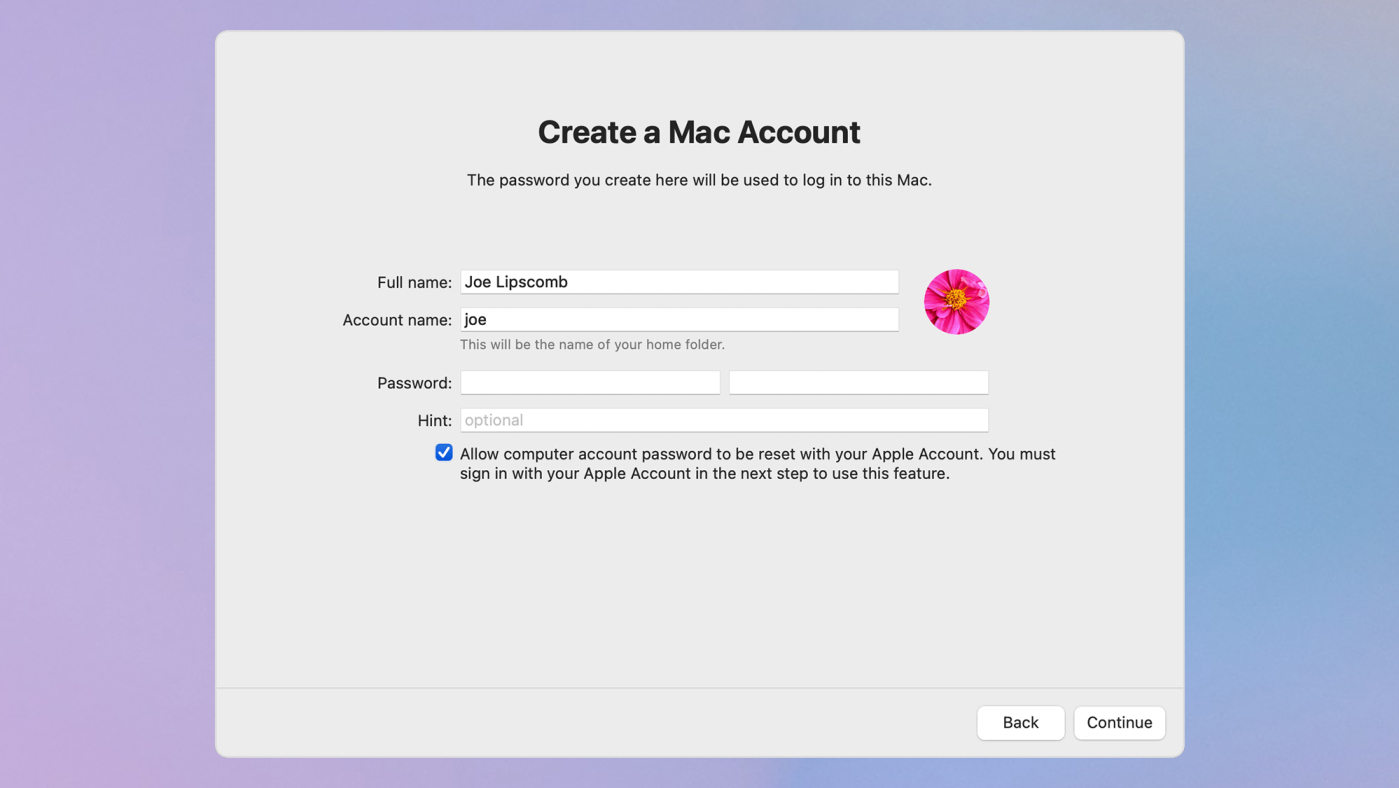This screenshot has width=1399, height=788.
Task: Uncheck the Apple Account password reset option
Action: 443,452
